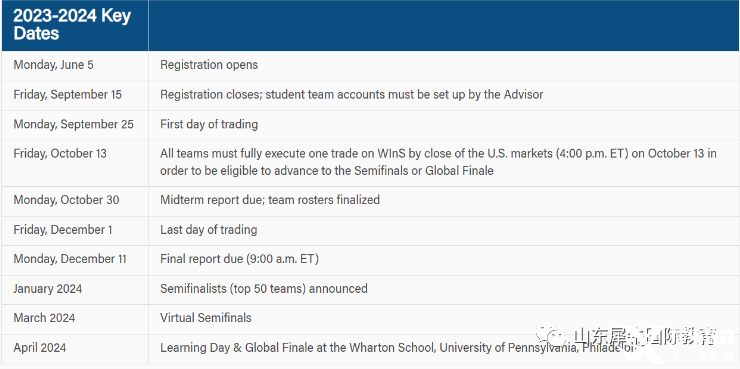Click Last day of trading text
The image size is (740, 369).
(x=209, y=229)
